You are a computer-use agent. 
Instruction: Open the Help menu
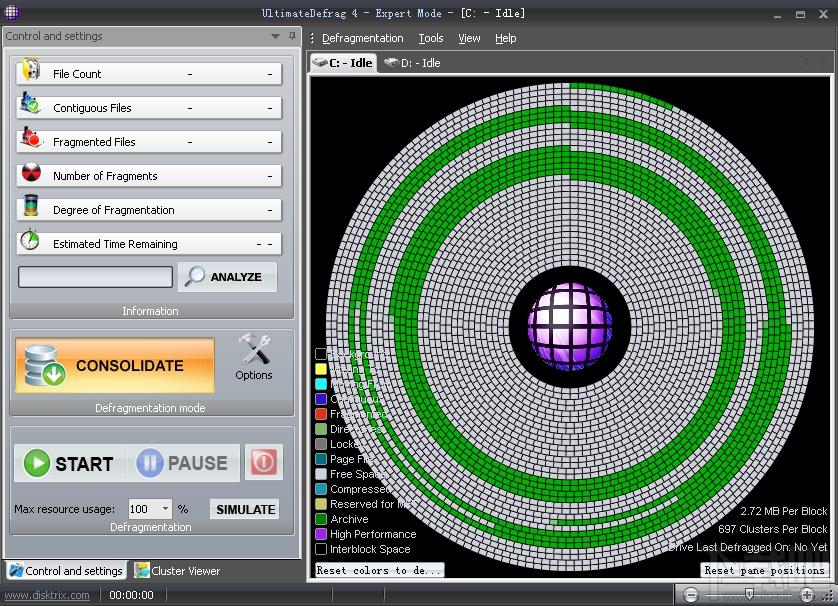point(505,38)
